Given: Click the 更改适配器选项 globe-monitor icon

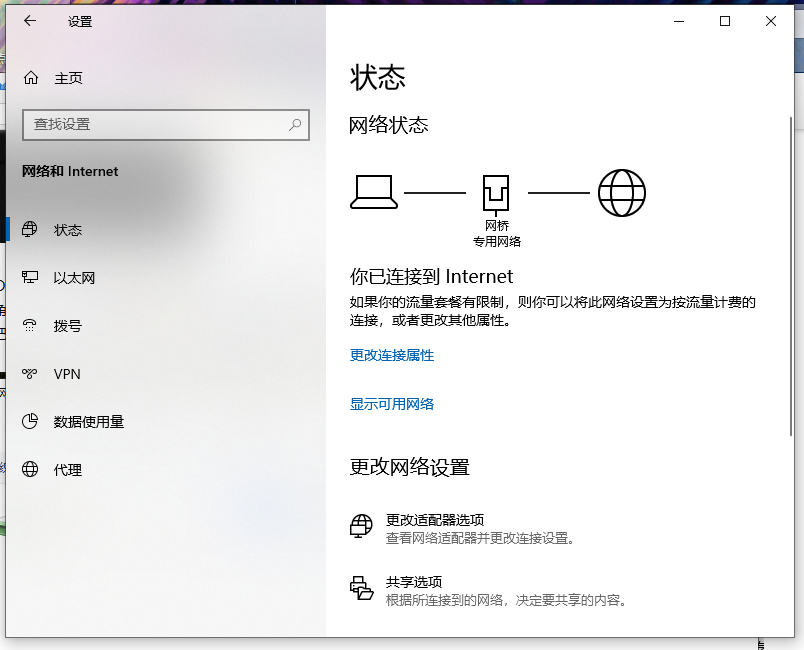Looking at the screenshot, I should [361, 526].
